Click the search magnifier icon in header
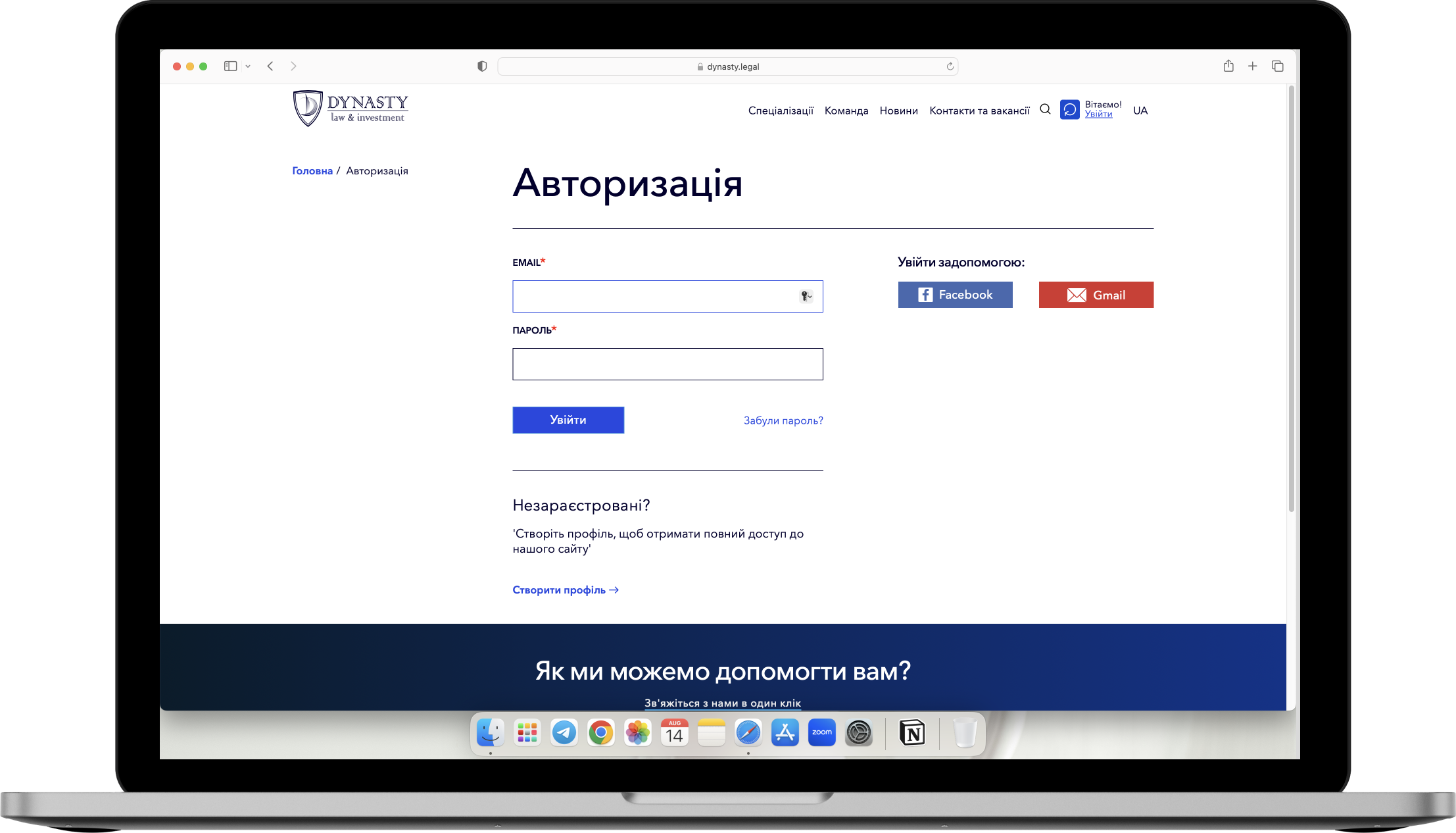The width and height of the screenshot is (1456, 833). (1045, 109)
